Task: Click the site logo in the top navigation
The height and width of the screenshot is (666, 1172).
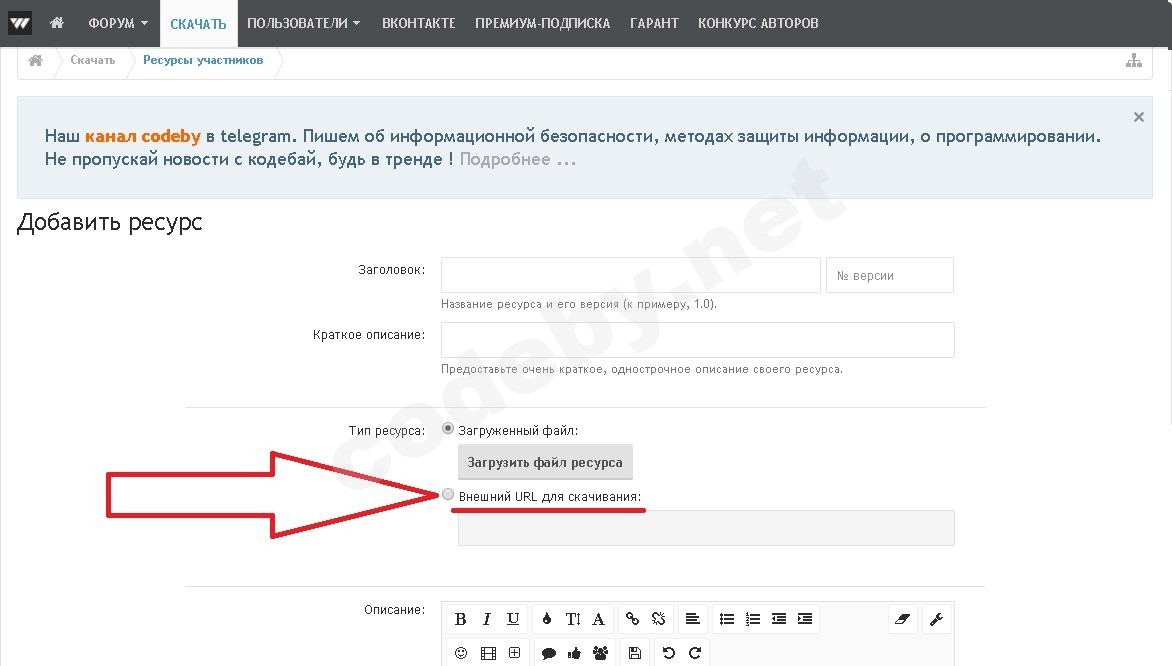Action: click(19, 23)
